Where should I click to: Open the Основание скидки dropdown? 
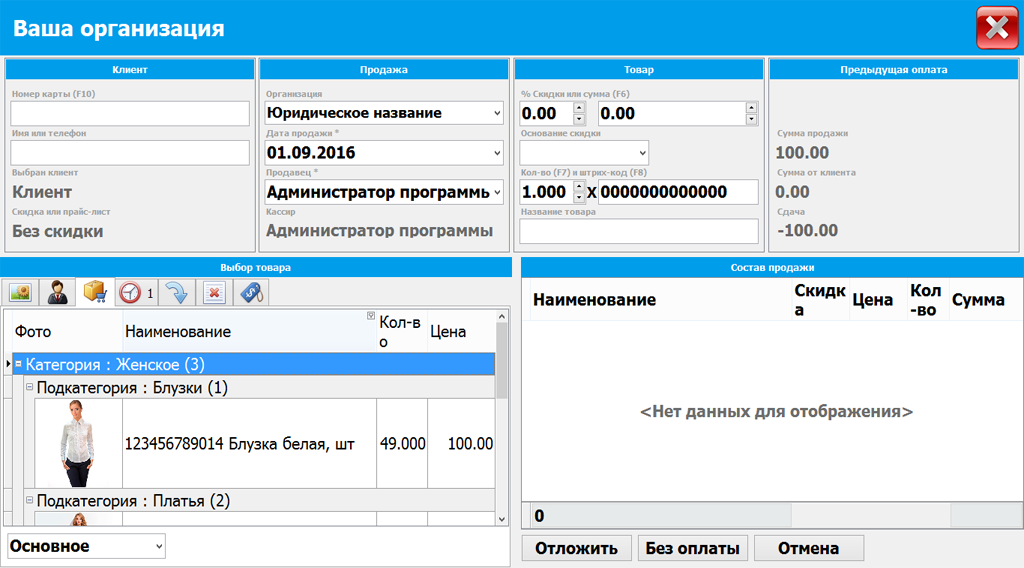(642, 153)
